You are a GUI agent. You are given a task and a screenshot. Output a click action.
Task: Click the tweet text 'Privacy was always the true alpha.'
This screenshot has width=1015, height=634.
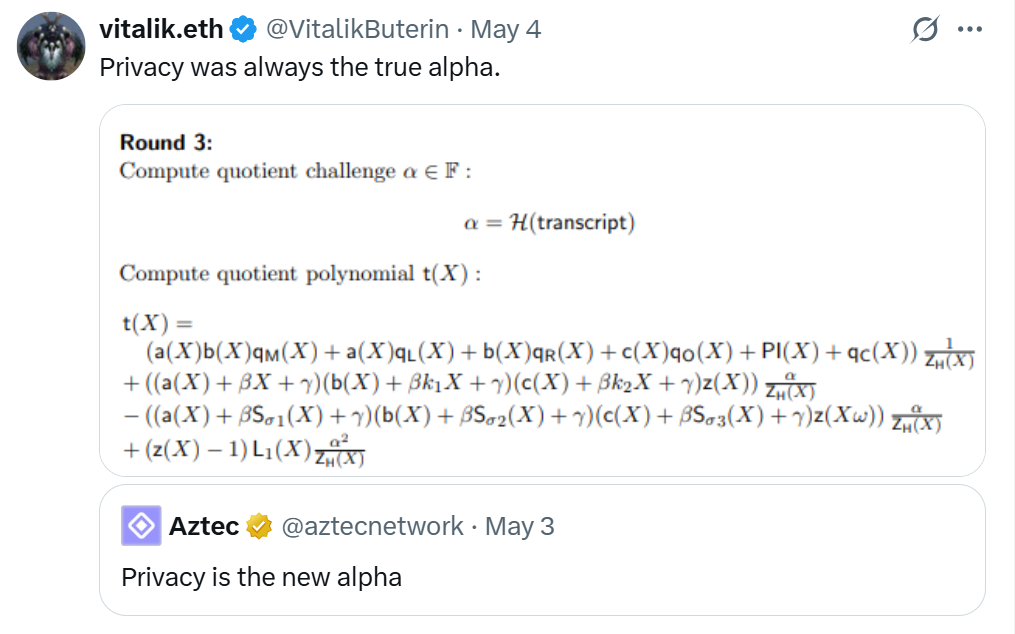[298, 69]
